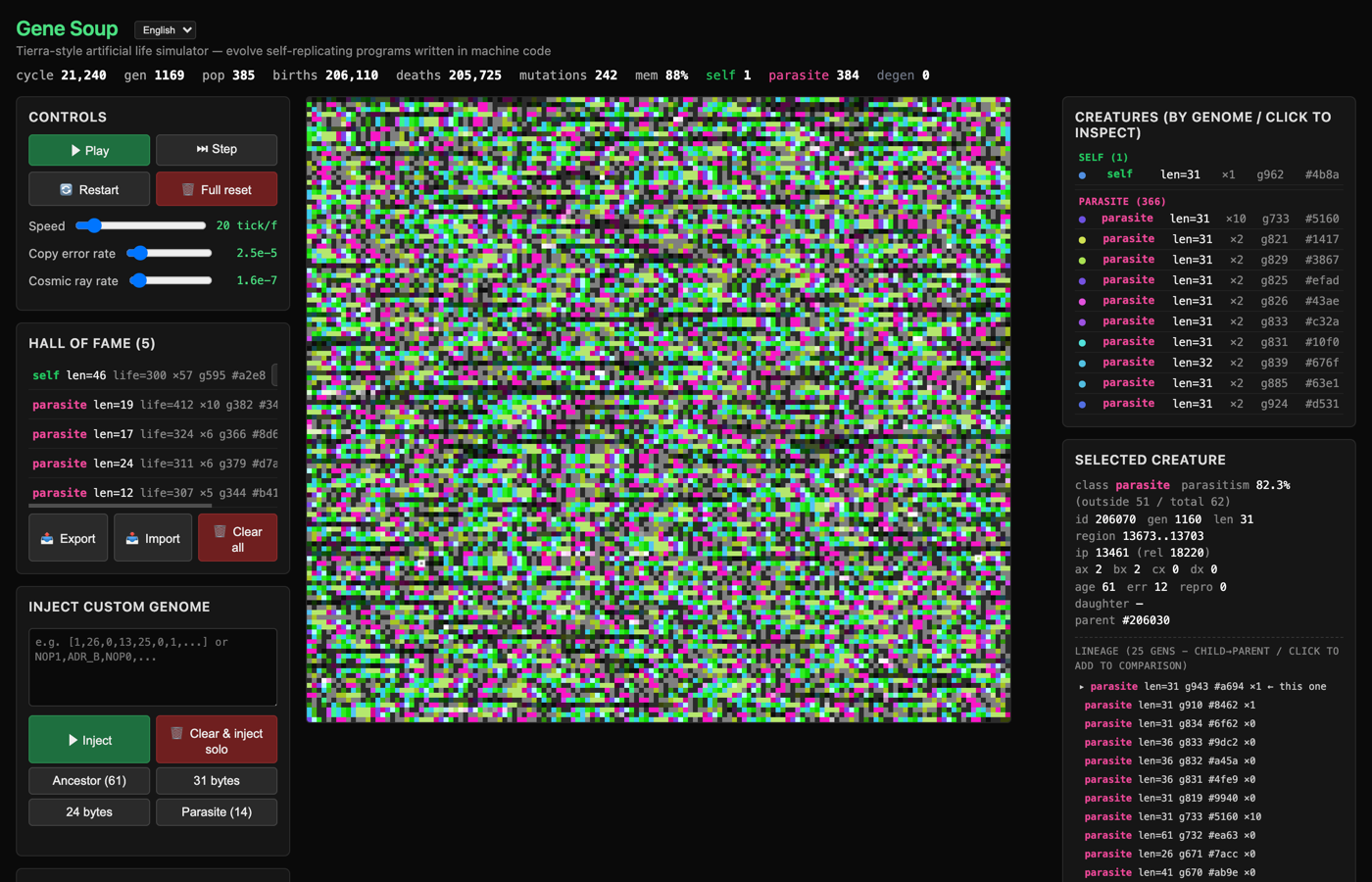Advance one tick with the Step button
This screenshot has height=882, width=1372.
(217, 150)
